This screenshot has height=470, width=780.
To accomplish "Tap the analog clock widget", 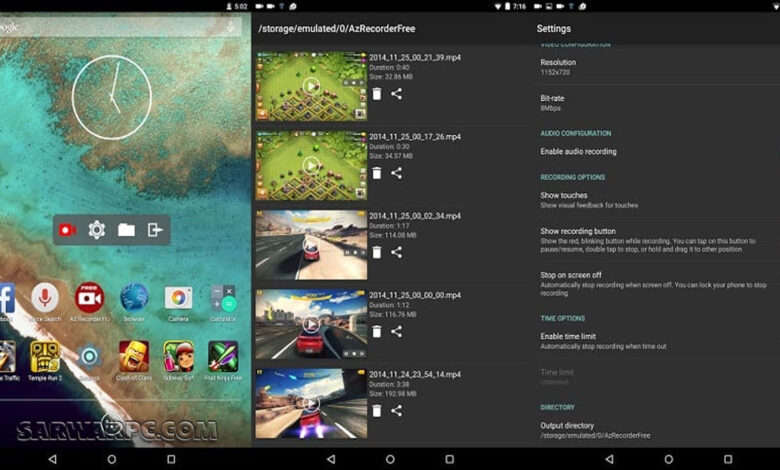I will click(111, 97).
